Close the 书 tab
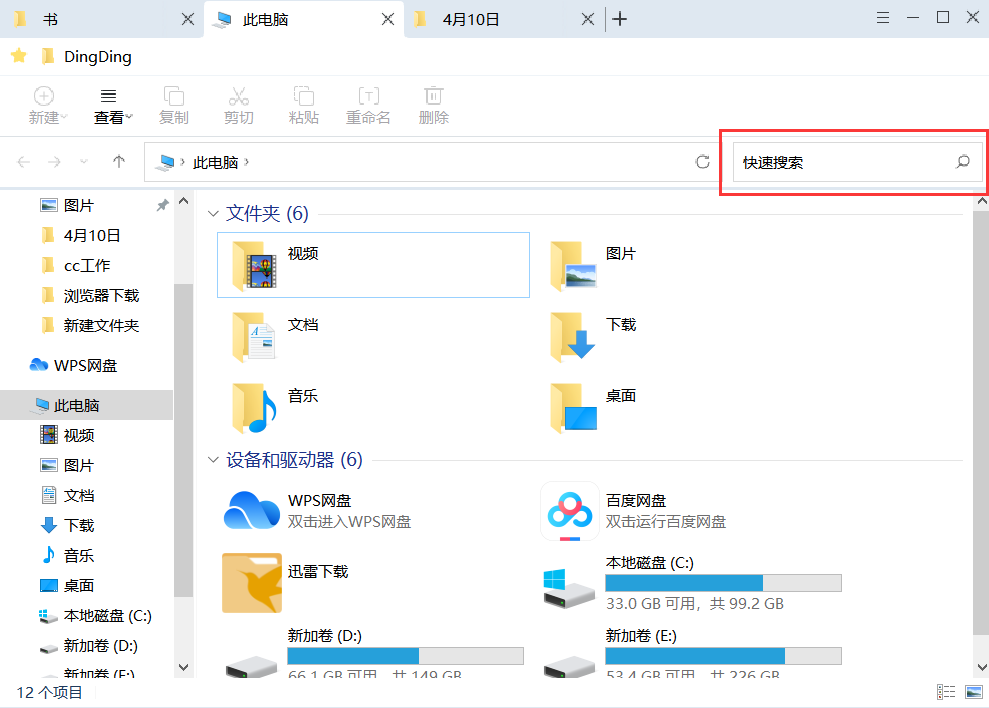This screenshot has height=708, width=989. pos(188,20)
